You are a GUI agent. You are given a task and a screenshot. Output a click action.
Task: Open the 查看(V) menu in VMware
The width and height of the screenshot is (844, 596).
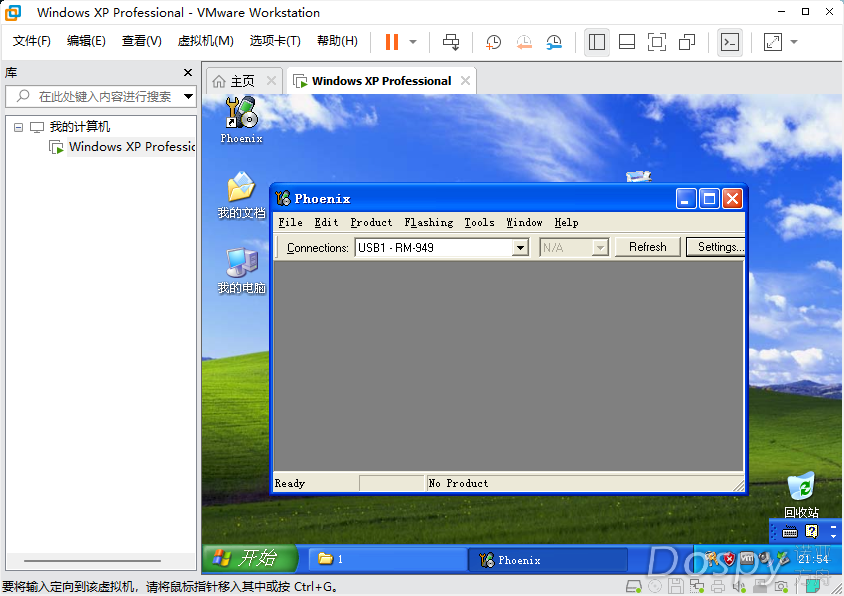click(x=142, y=41)
